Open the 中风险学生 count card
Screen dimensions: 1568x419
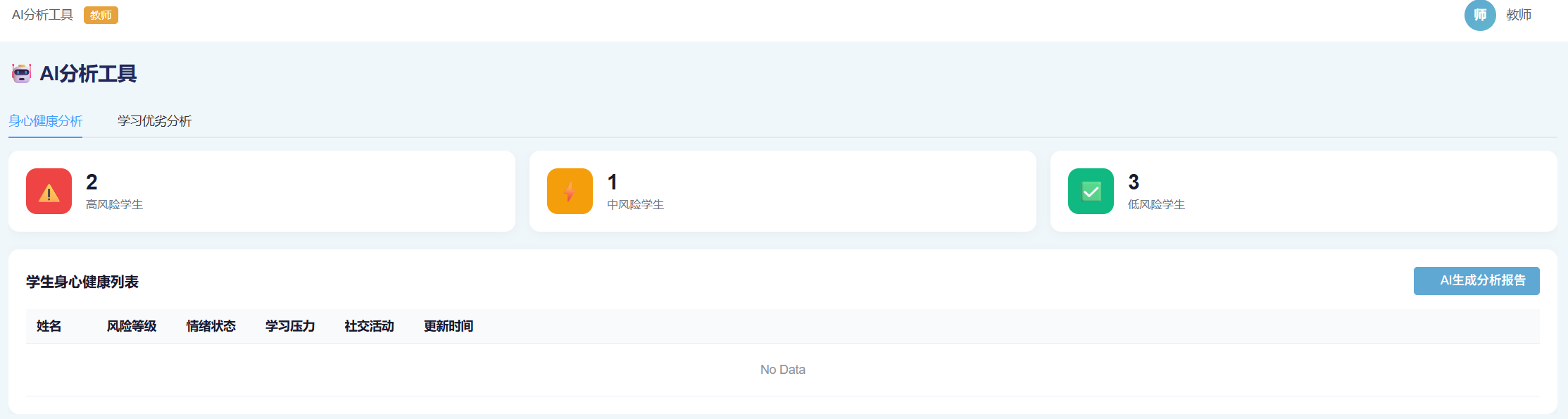click(783, 191)
